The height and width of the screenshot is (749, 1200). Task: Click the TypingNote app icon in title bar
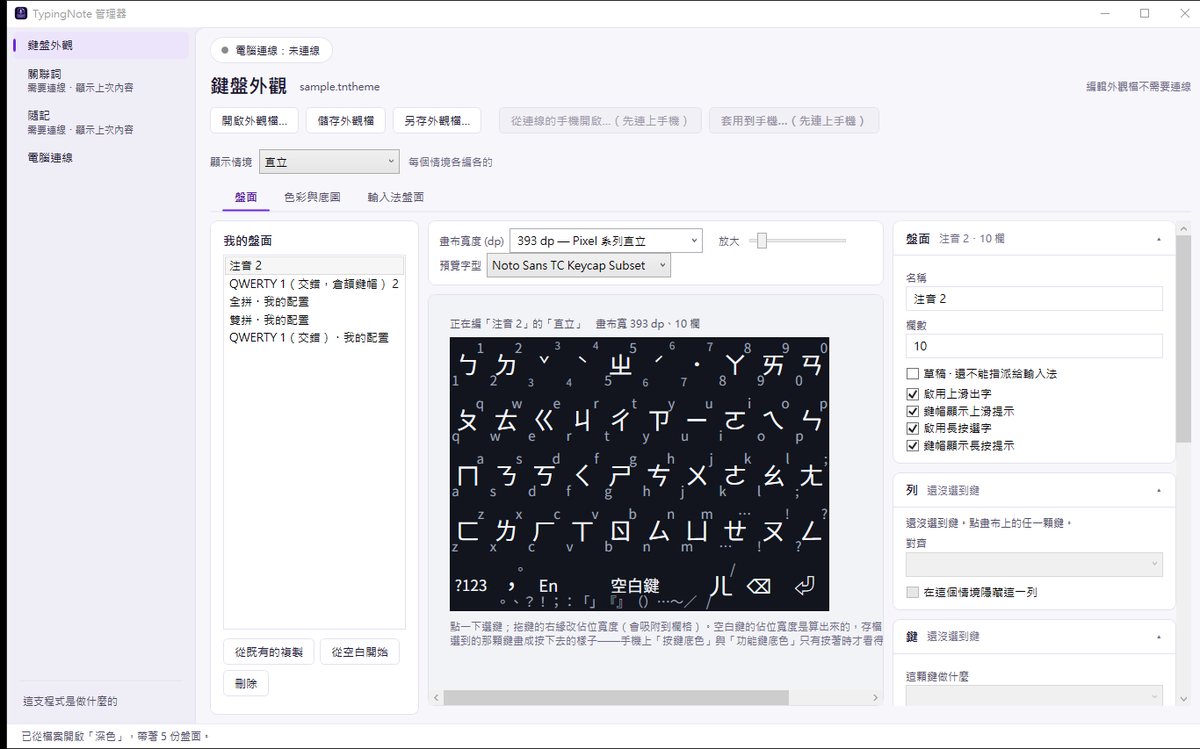(x=20, y=13)
